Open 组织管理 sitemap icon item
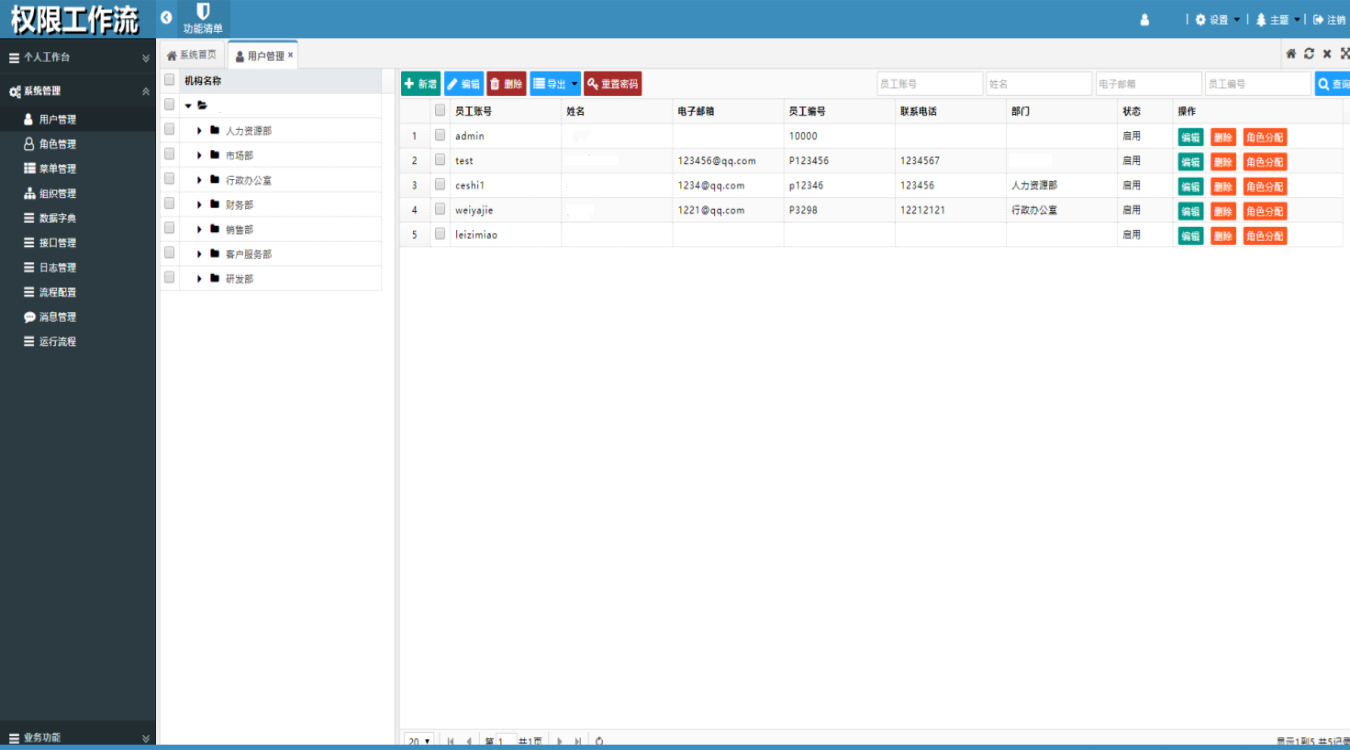The width and height of the screenshot is (1350, 750). click(78, 193)
